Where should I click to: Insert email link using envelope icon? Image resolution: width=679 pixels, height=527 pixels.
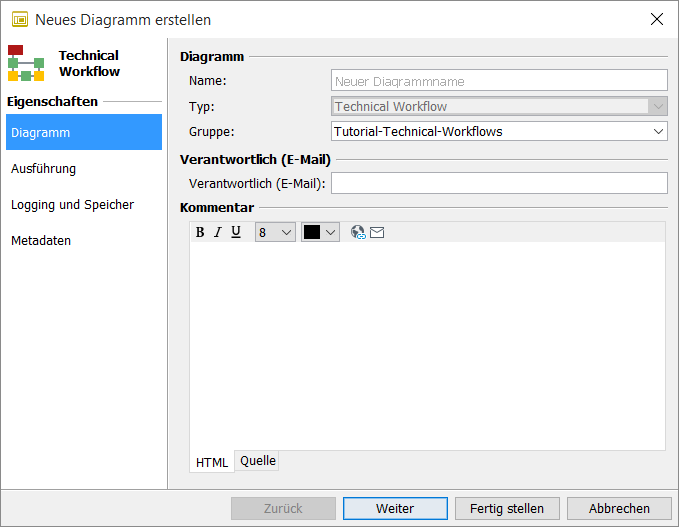tap(377, 232)
